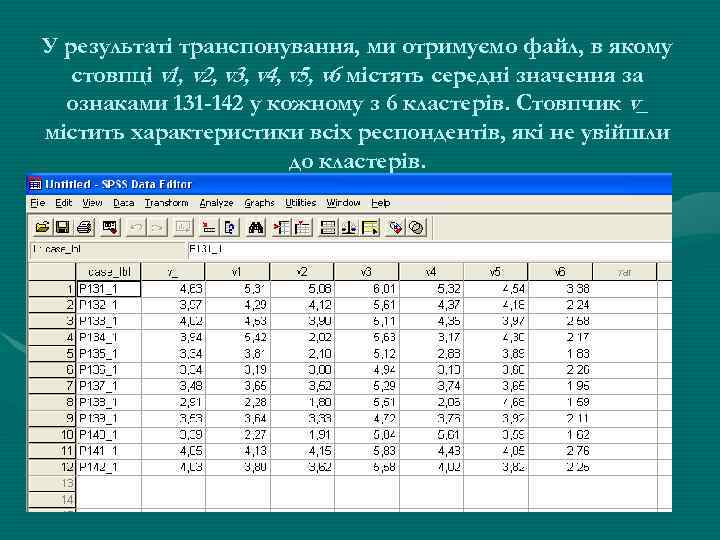The width and height of the screenshot is (720, 540).
Task: Click the Find binoculars icon
Action: 255,227
